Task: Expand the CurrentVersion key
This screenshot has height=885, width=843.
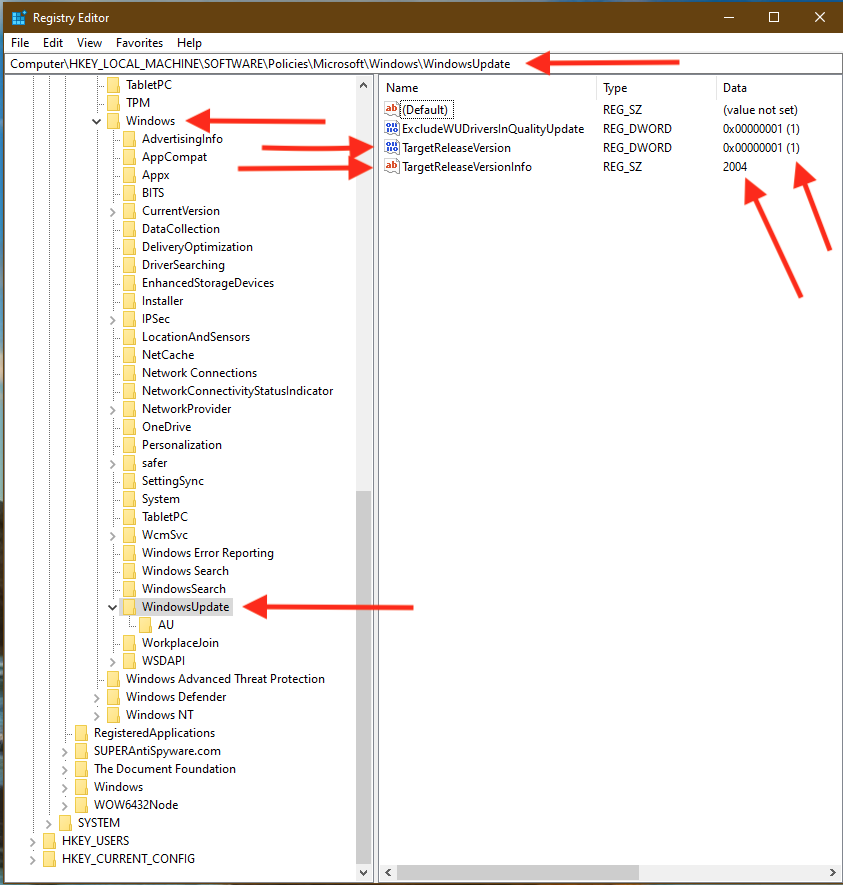Action: pos(112,211)
